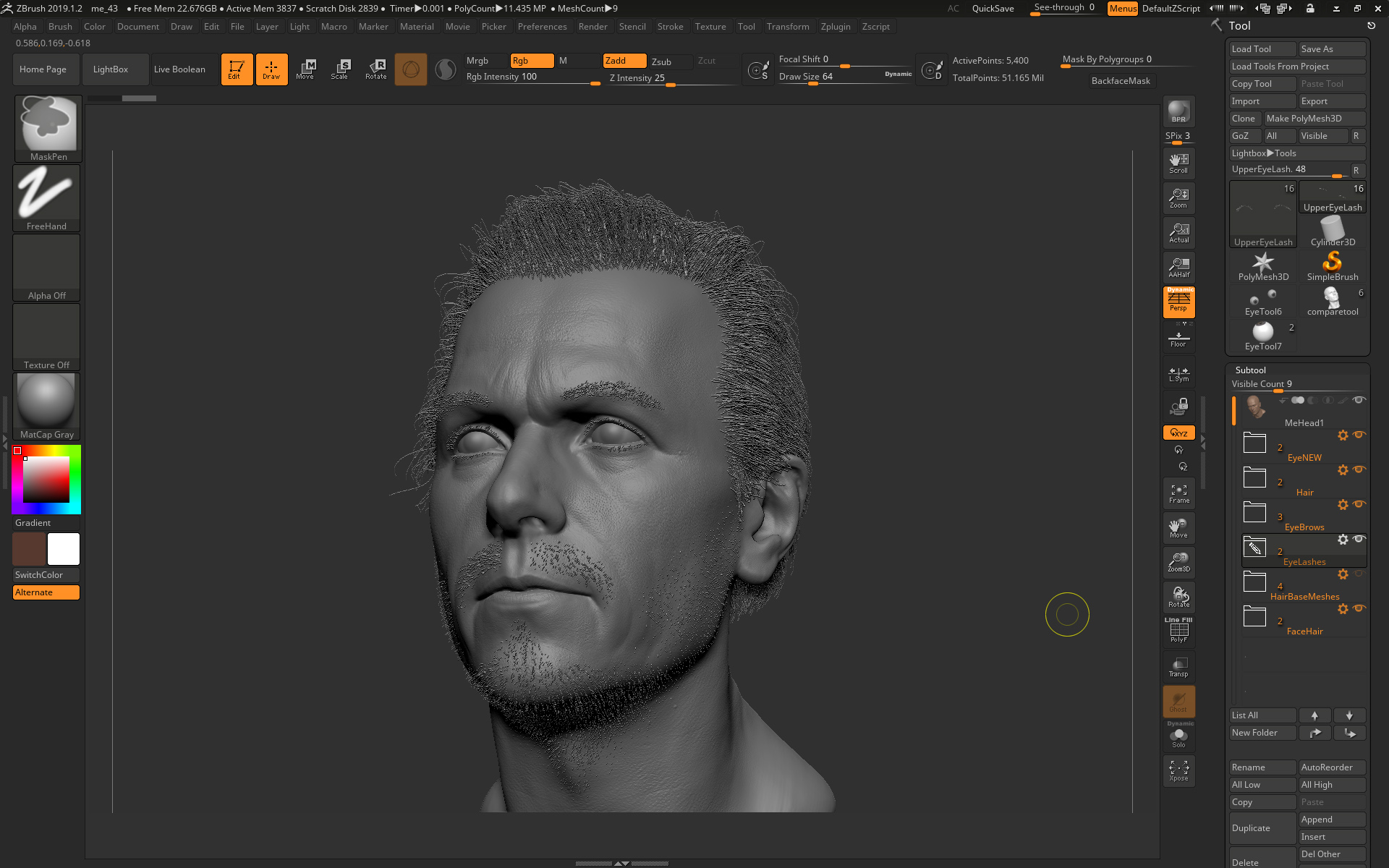Toggle Persp perspective view
Screen dimensions: 1389x868
(x=1178, y=302)
